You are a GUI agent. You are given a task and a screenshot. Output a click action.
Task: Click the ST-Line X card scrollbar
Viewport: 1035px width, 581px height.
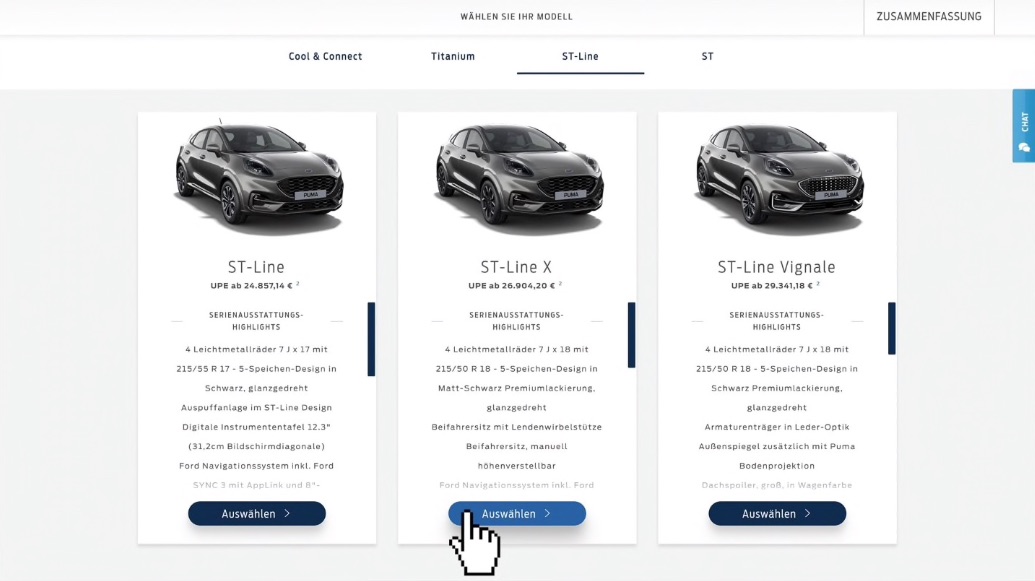632,335
